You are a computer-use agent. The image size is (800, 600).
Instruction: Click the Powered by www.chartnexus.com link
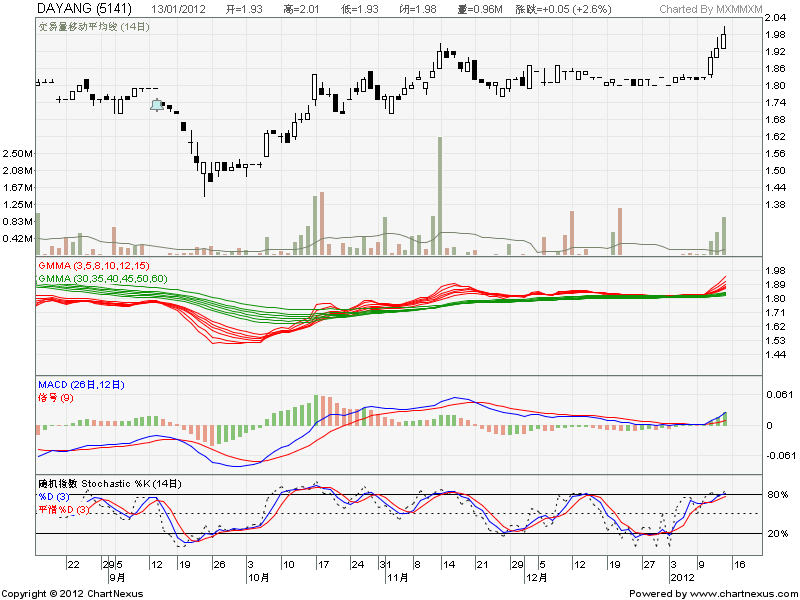pos(700,593)
